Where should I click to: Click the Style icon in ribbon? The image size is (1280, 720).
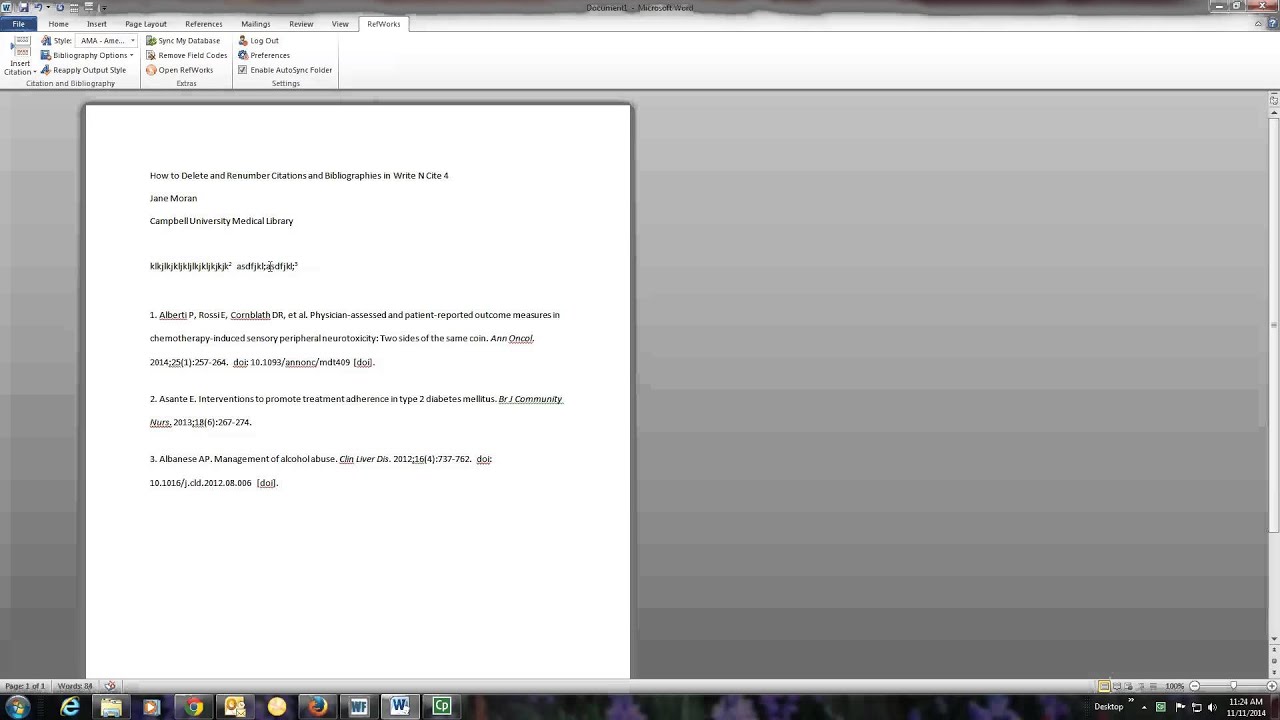tap(46, 41)
